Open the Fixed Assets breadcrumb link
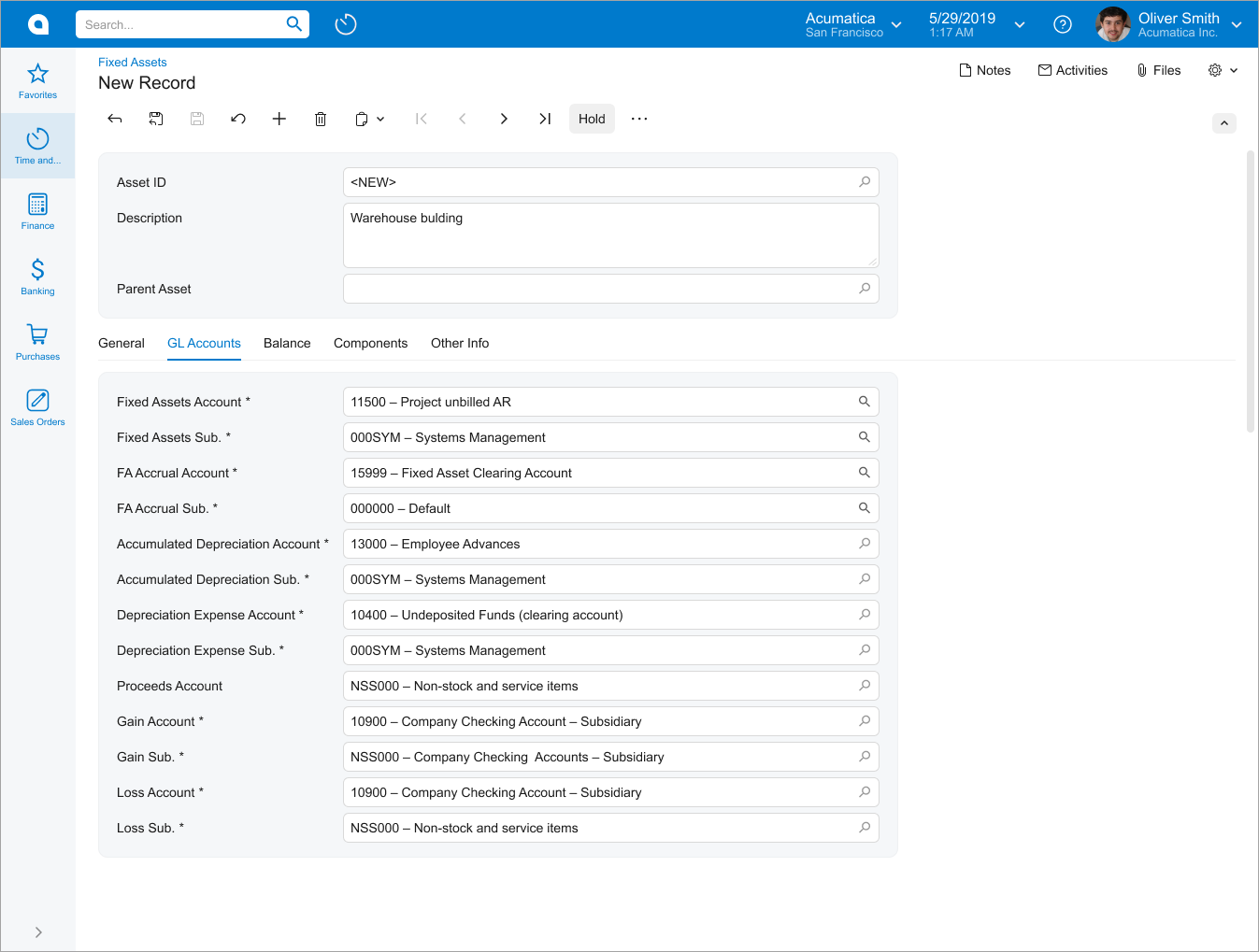 tap(133, 63)
